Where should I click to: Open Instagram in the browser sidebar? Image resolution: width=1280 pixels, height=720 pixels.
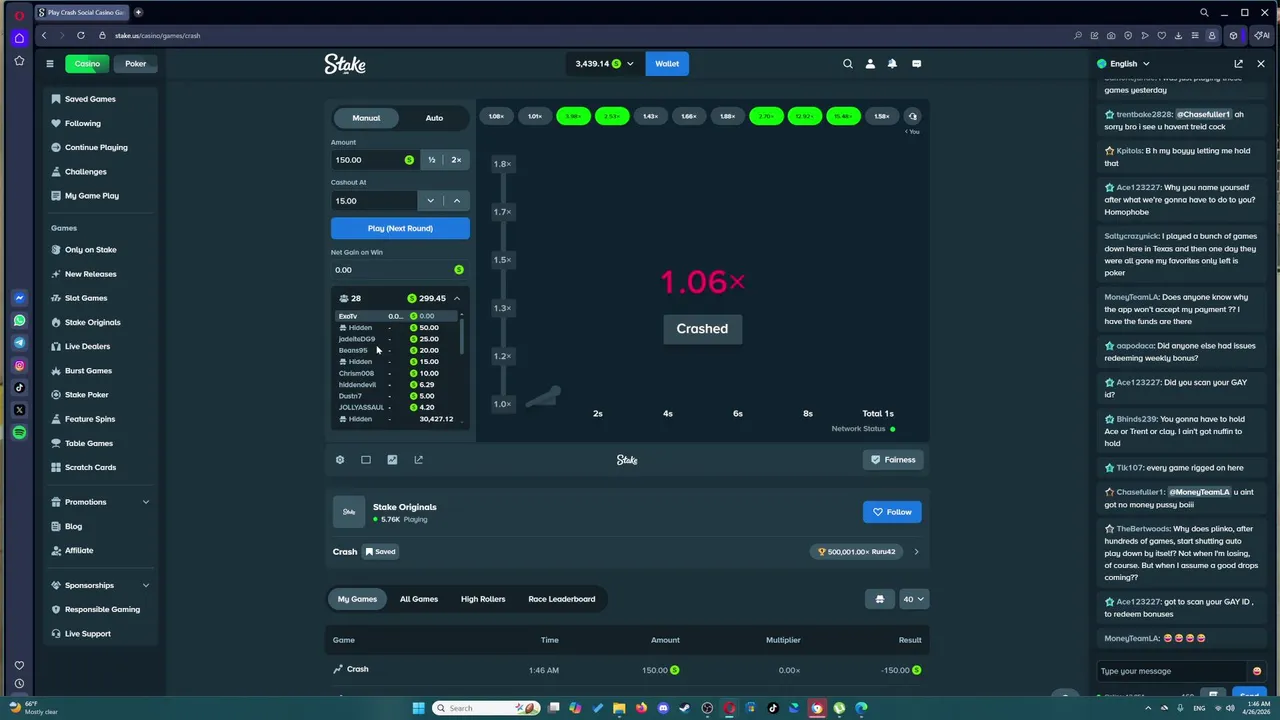(x=19, y=366)
